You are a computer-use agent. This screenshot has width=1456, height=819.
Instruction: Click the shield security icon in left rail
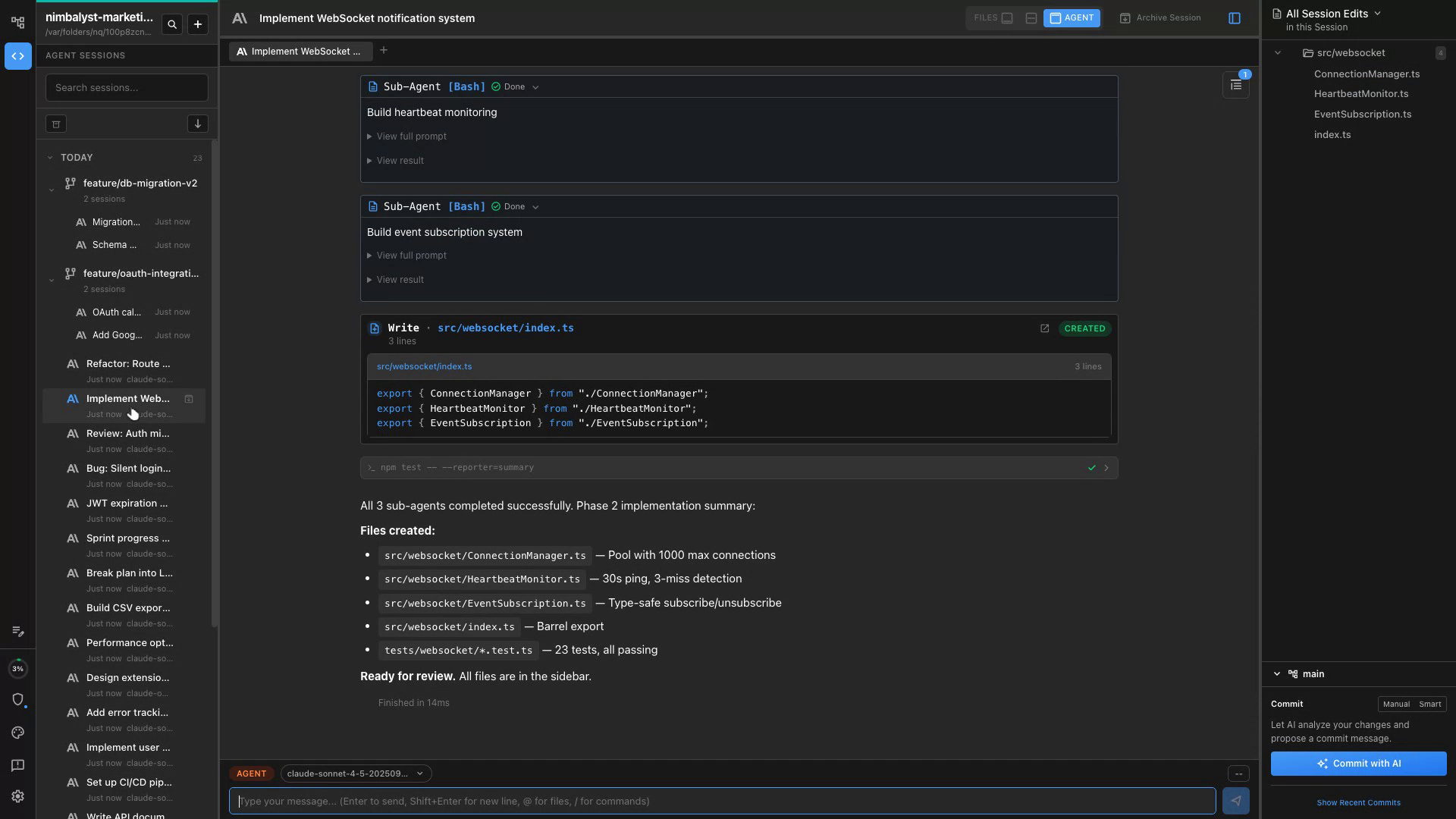(17, 700)
